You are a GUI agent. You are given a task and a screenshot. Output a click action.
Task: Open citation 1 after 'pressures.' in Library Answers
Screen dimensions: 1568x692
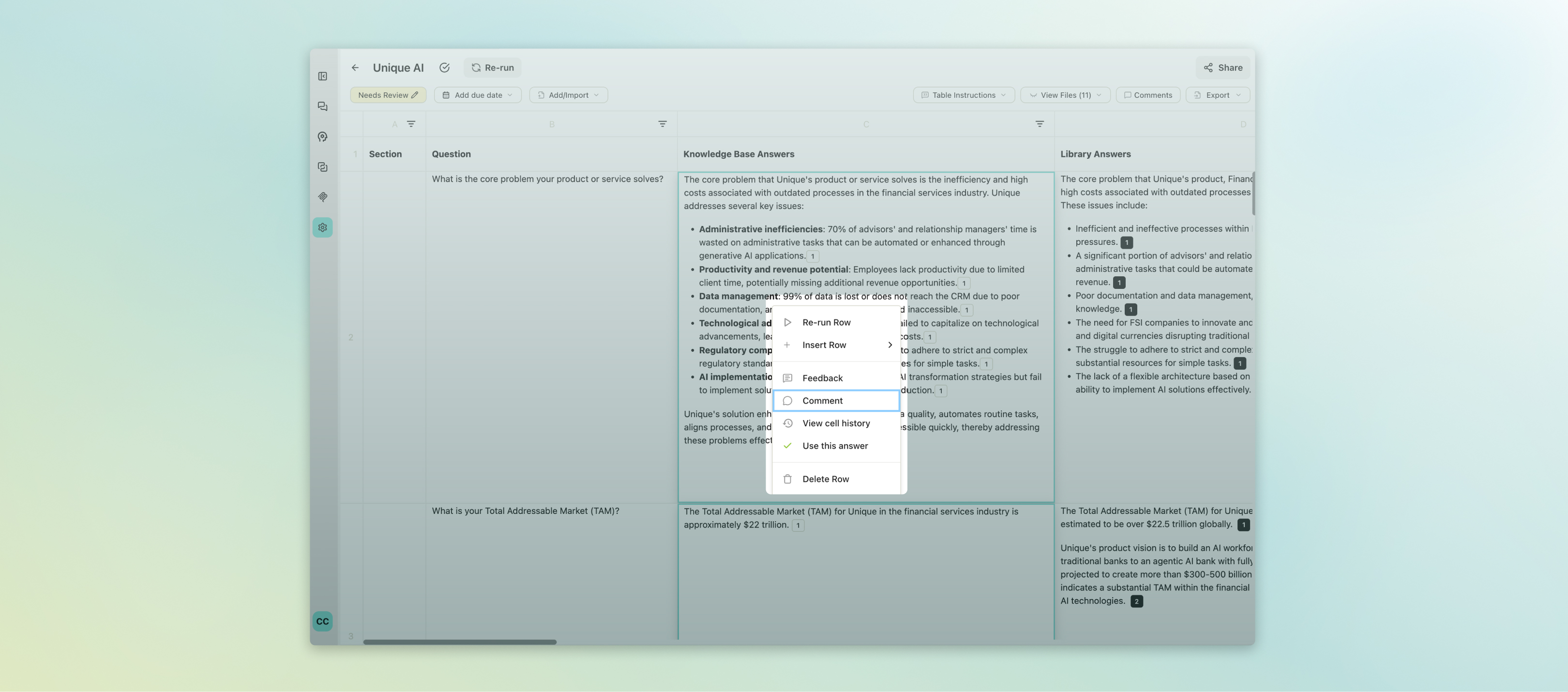[1127, 242]
